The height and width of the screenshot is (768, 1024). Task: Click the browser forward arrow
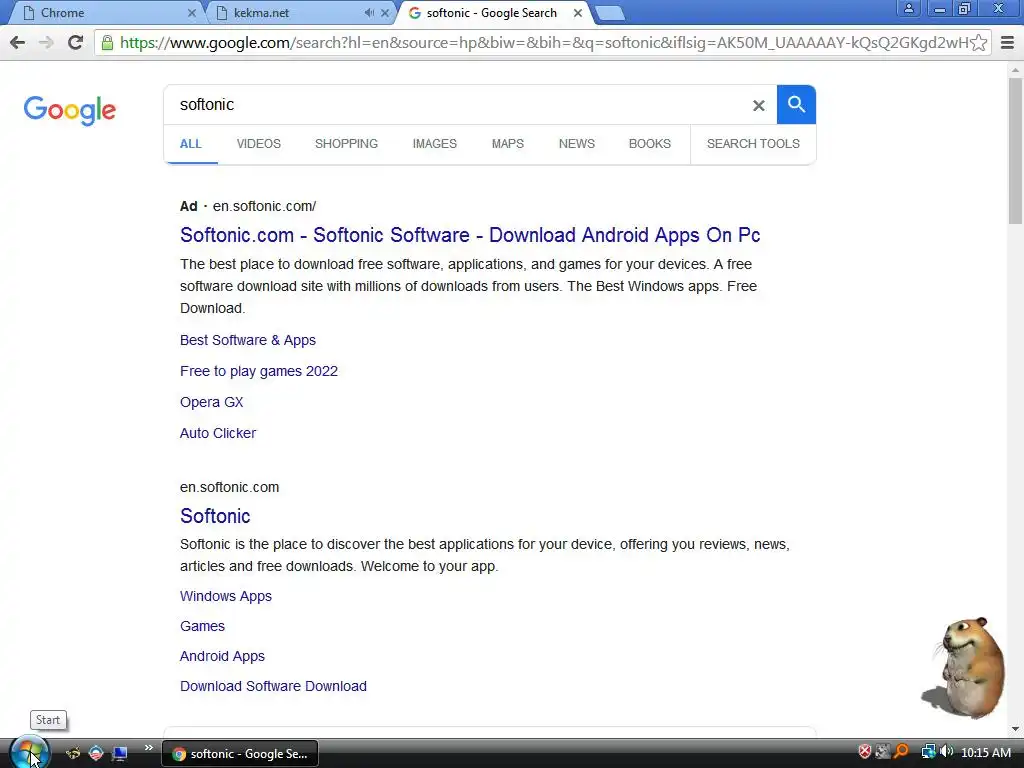(46, 42)
